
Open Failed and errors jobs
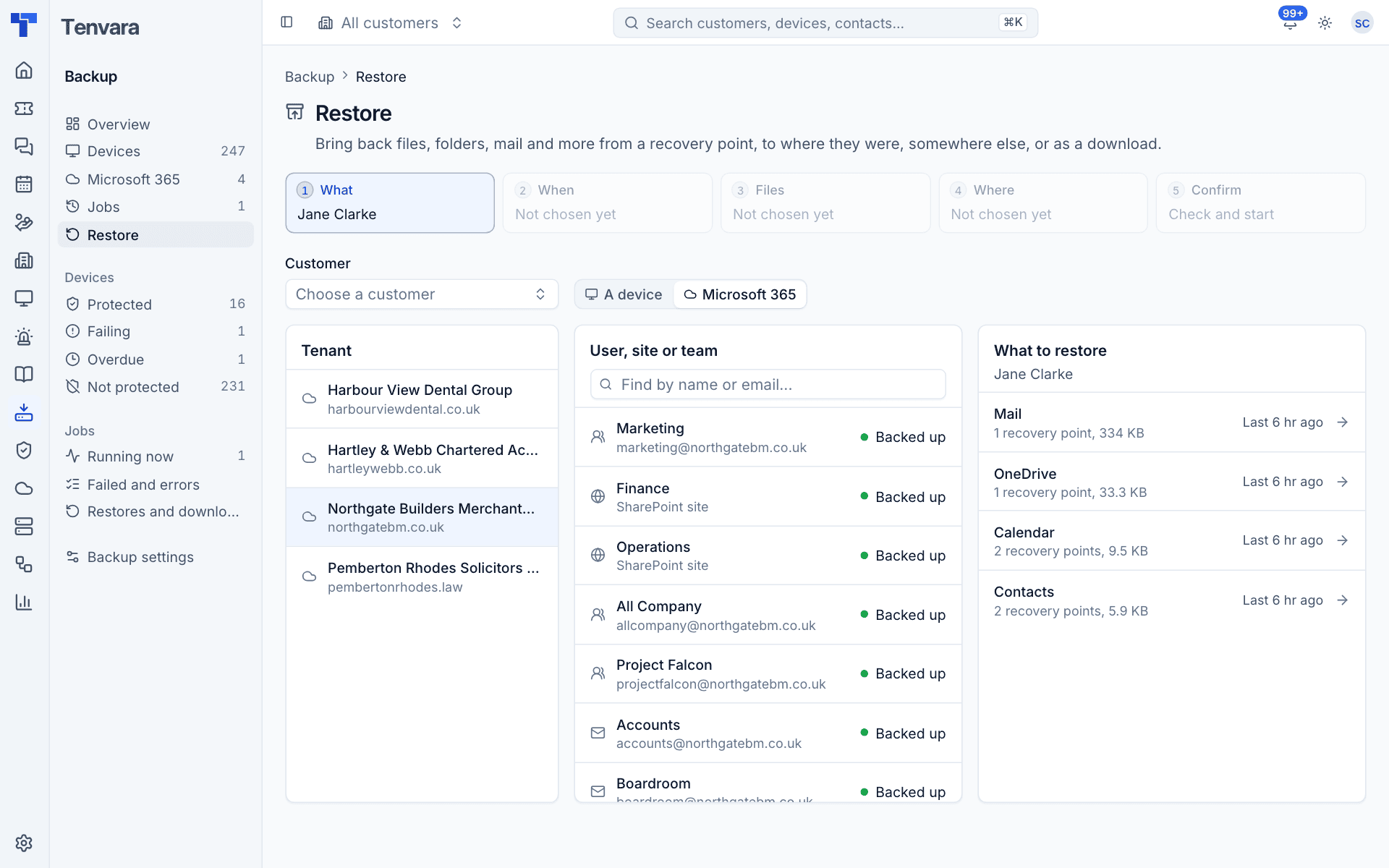[x=156, y=485]
